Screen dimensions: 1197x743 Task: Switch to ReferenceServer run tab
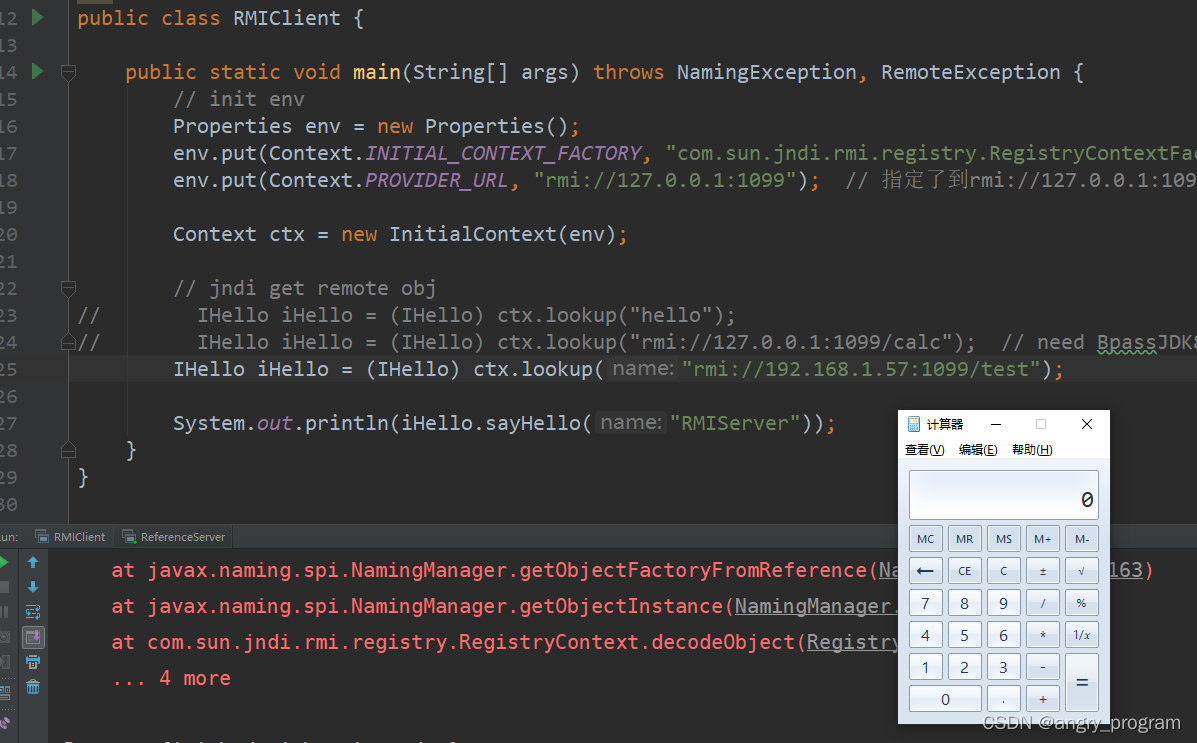174,537
